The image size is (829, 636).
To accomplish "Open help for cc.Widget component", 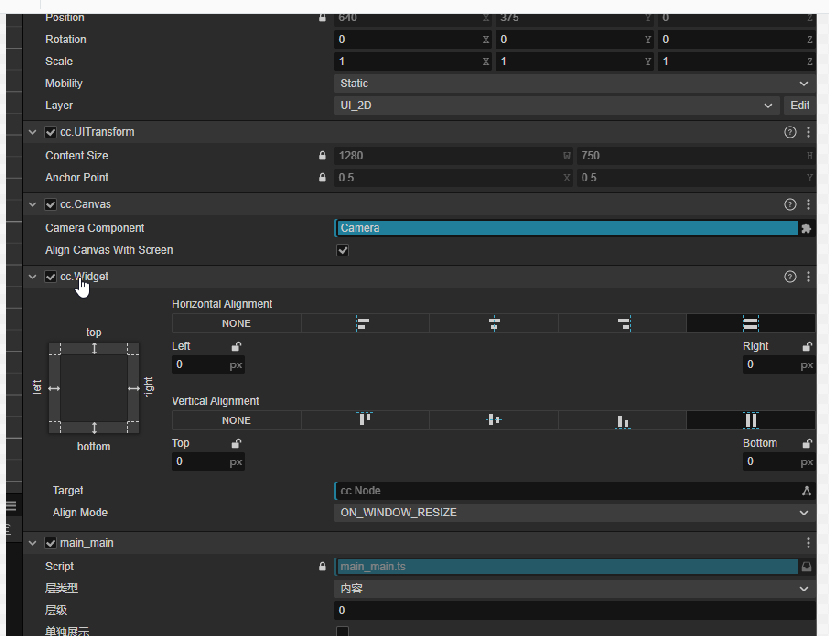I will coord(790,276).
